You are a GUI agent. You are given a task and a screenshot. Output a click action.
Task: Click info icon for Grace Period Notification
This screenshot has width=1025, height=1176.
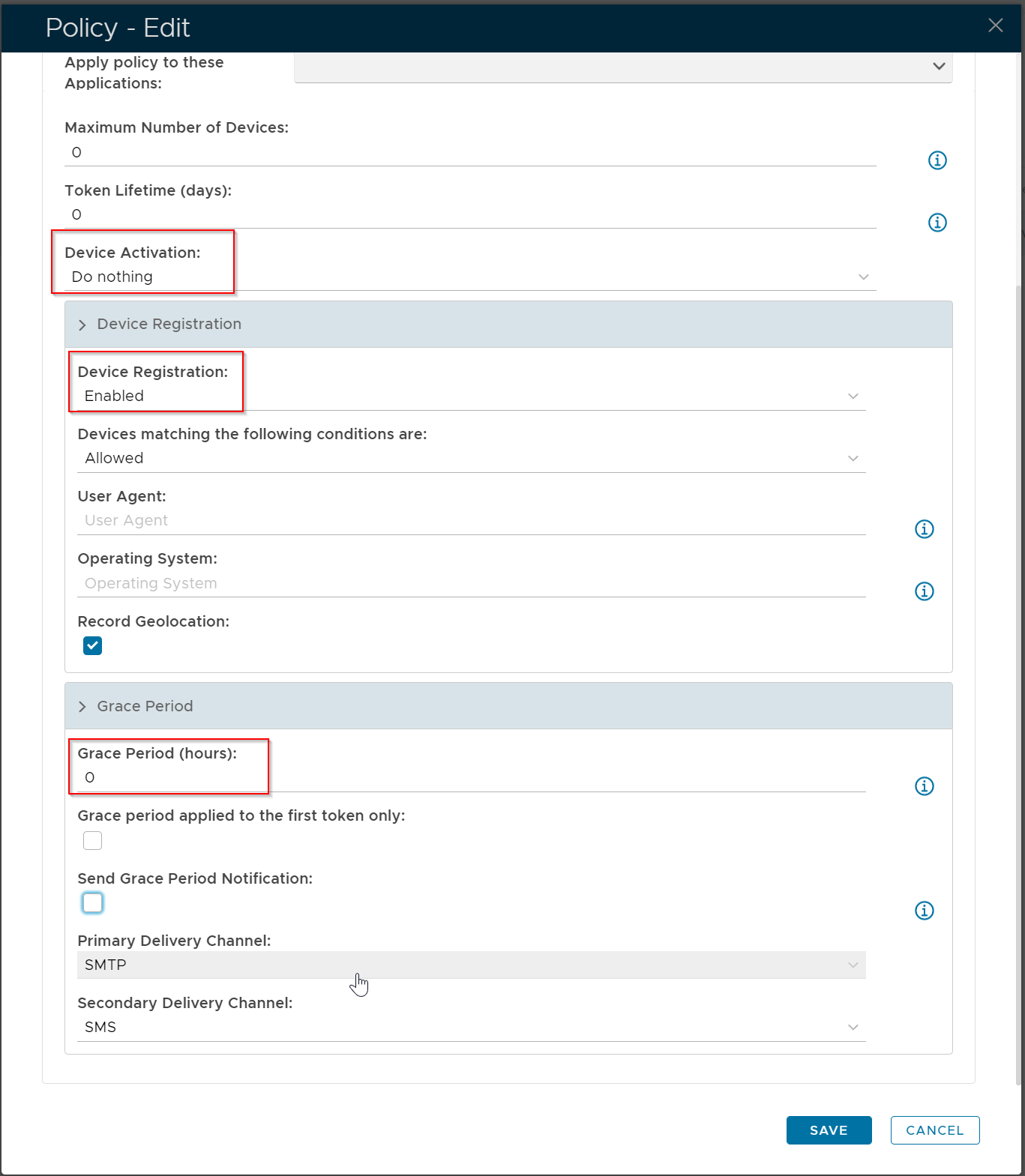coord(924,911)
